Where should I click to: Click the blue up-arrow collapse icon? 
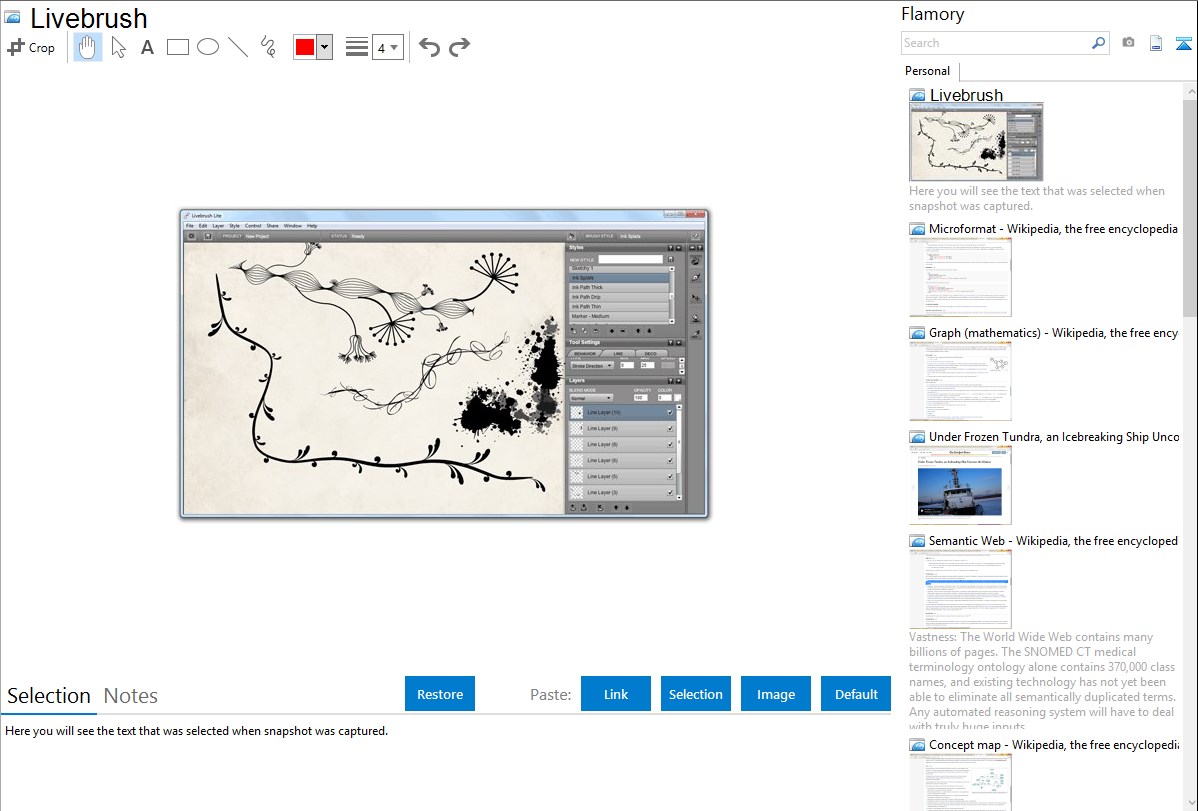click(x=1183, y=44)
